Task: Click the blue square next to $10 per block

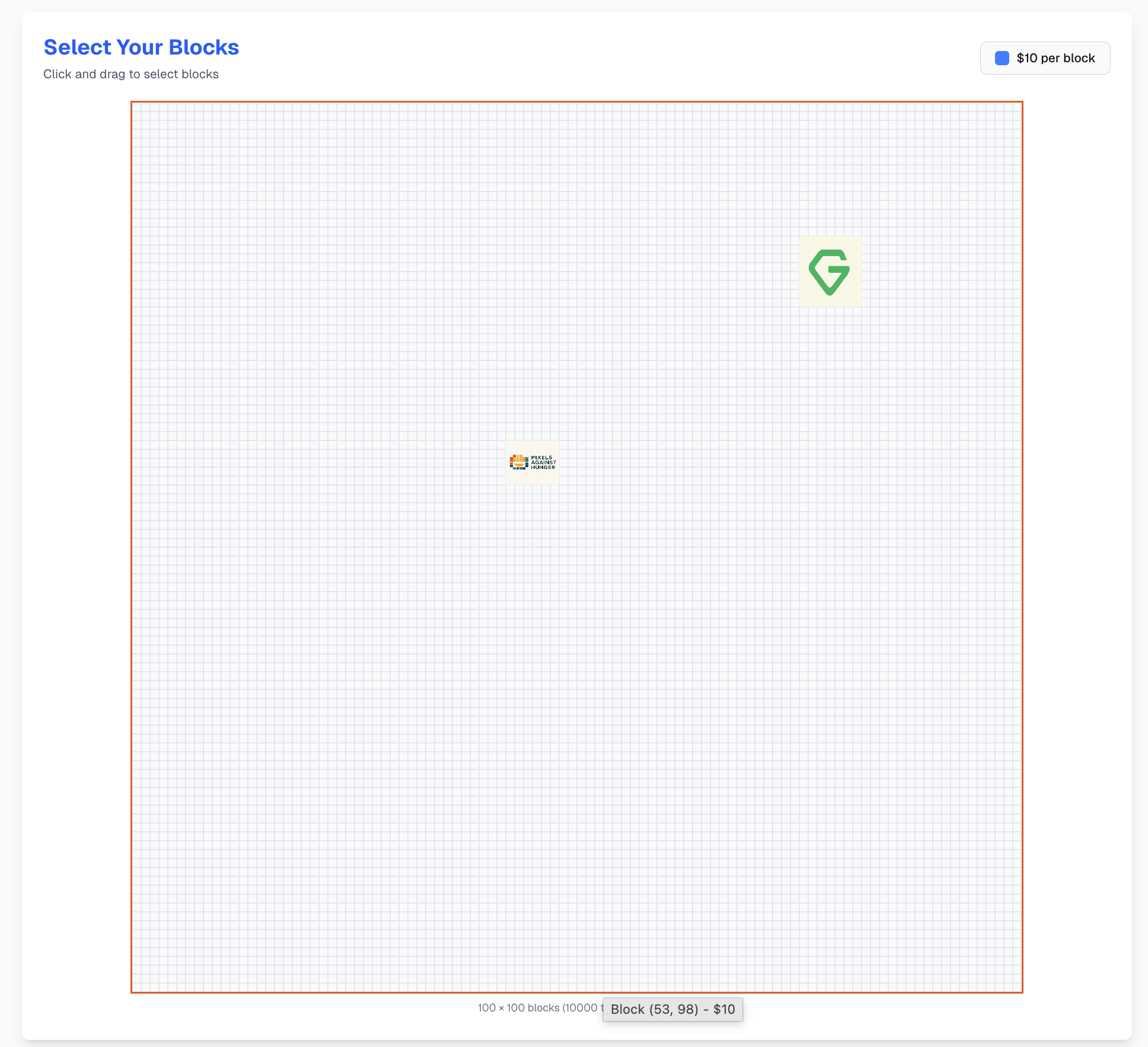Action: (1002, 58)
